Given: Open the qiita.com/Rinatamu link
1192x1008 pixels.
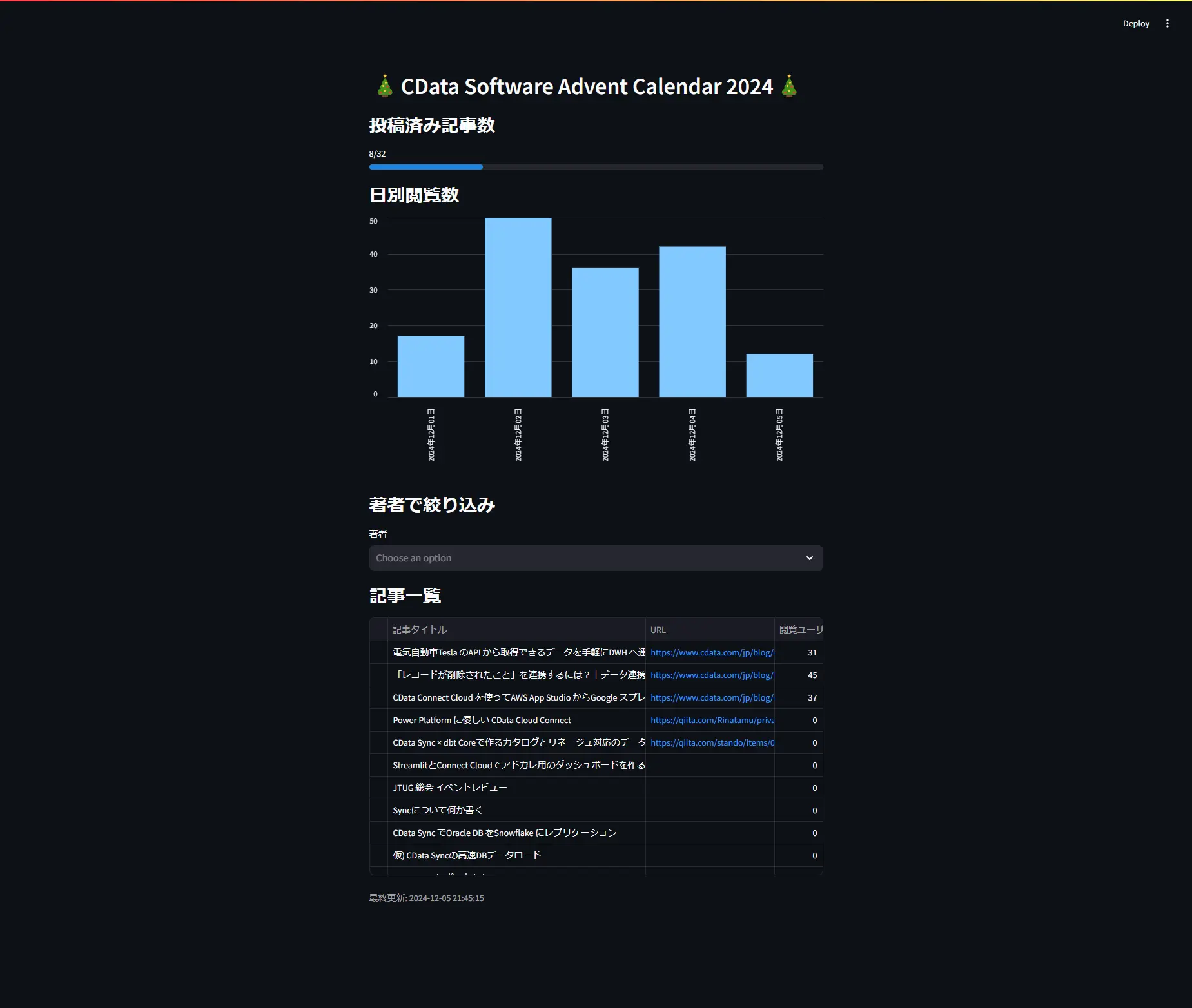Looking at the screenshot, I should [x=712, y=720].
